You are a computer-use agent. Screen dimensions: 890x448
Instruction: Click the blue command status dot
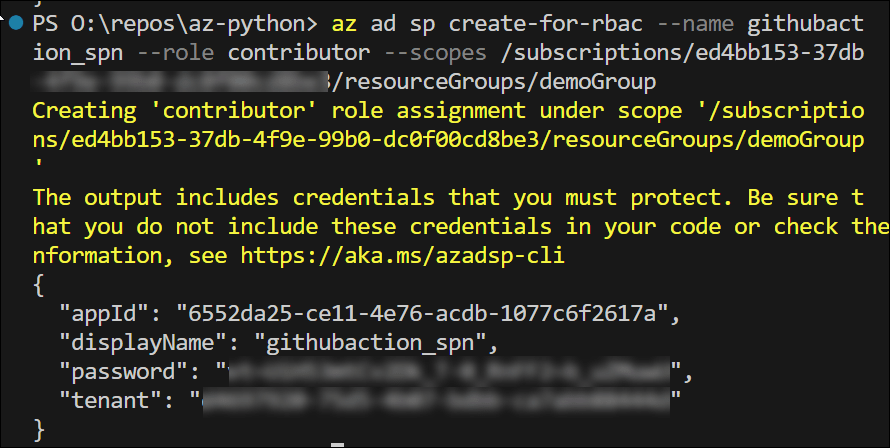pos(15,20)
